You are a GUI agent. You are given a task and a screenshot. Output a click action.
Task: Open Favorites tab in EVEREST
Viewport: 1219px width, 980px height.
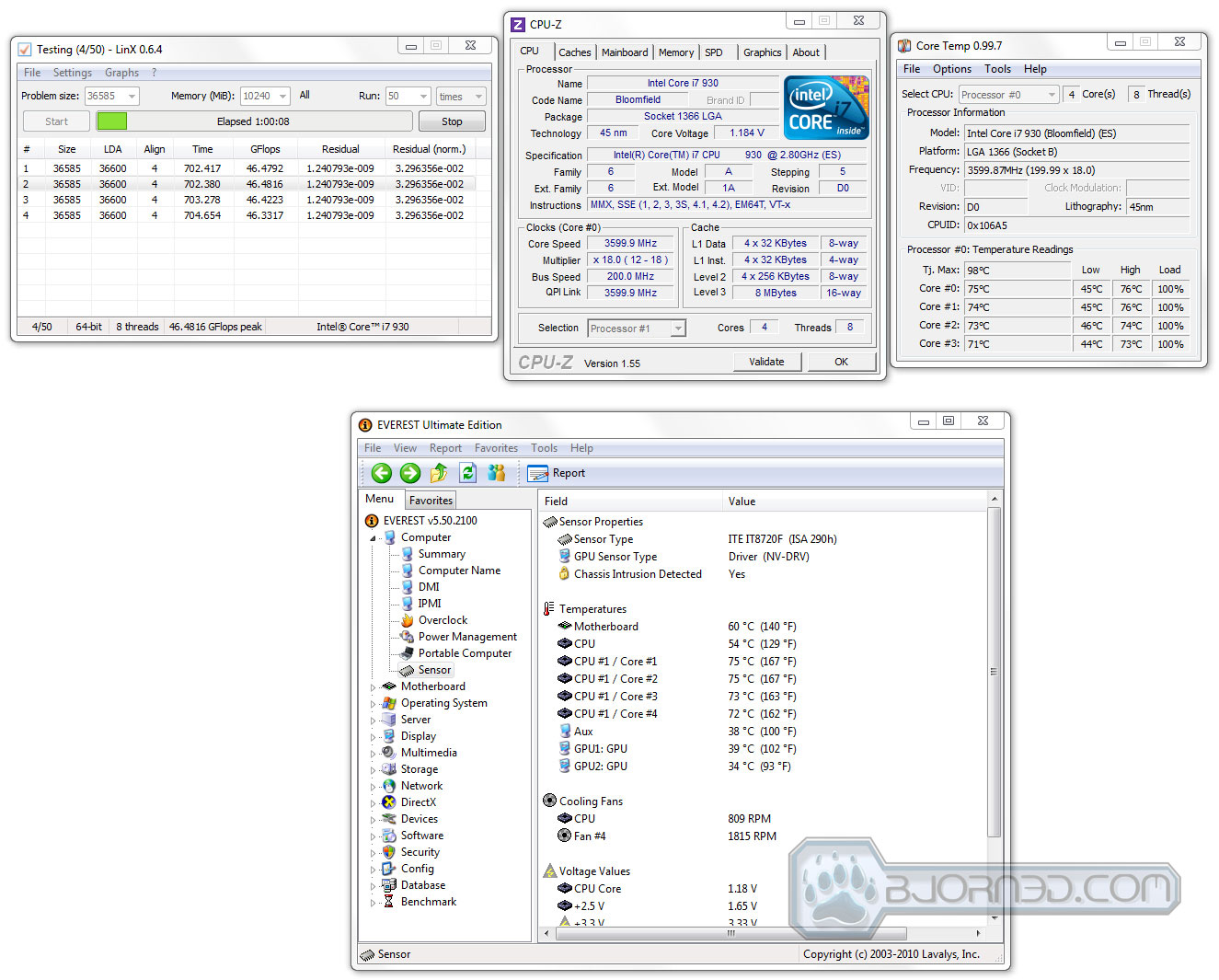(431, 501)
